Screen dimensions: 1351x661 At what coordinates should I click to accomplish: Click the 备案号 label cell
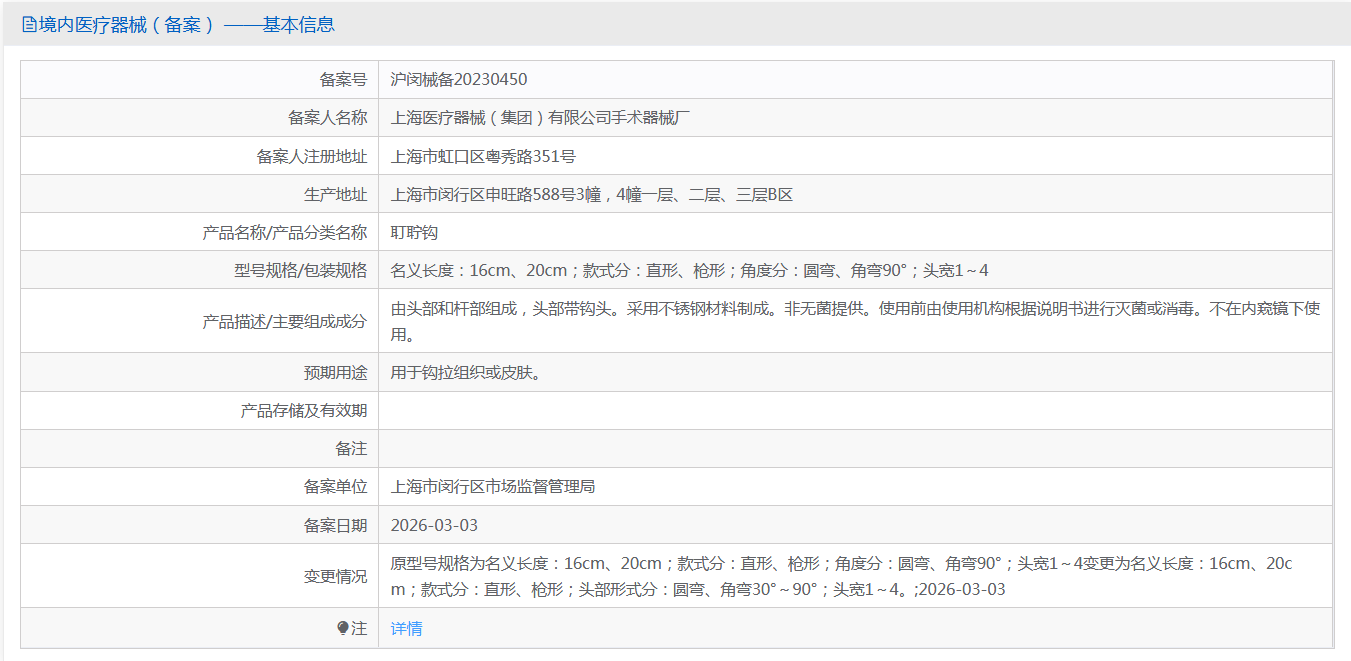pos(200,79)
